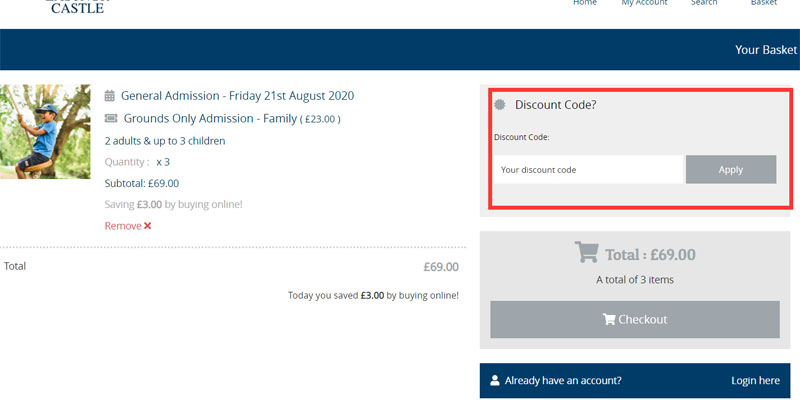Viewport: 800px width, 400px height.
Task: Open Basket in top navigation
Action: pyautogui.click(x=764, y=3)
